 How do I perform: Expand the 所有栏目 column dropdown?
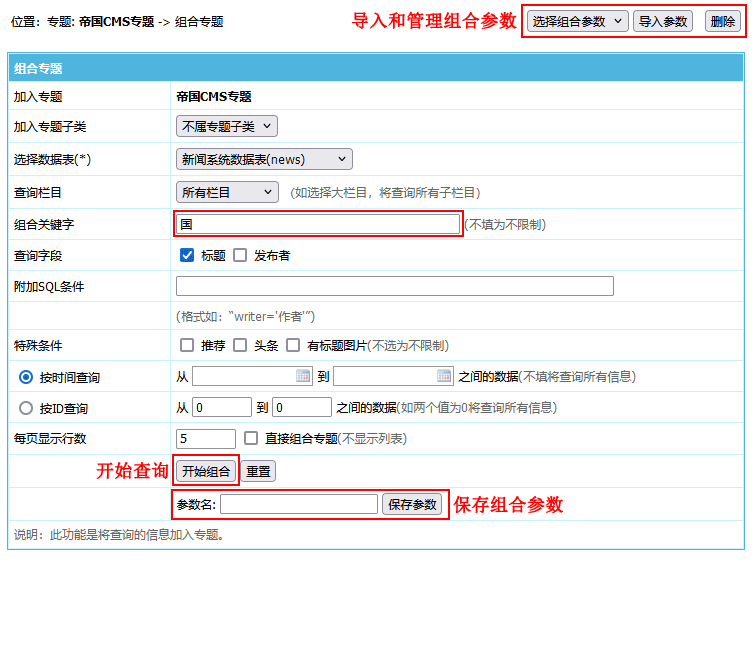tap(227, 192)
